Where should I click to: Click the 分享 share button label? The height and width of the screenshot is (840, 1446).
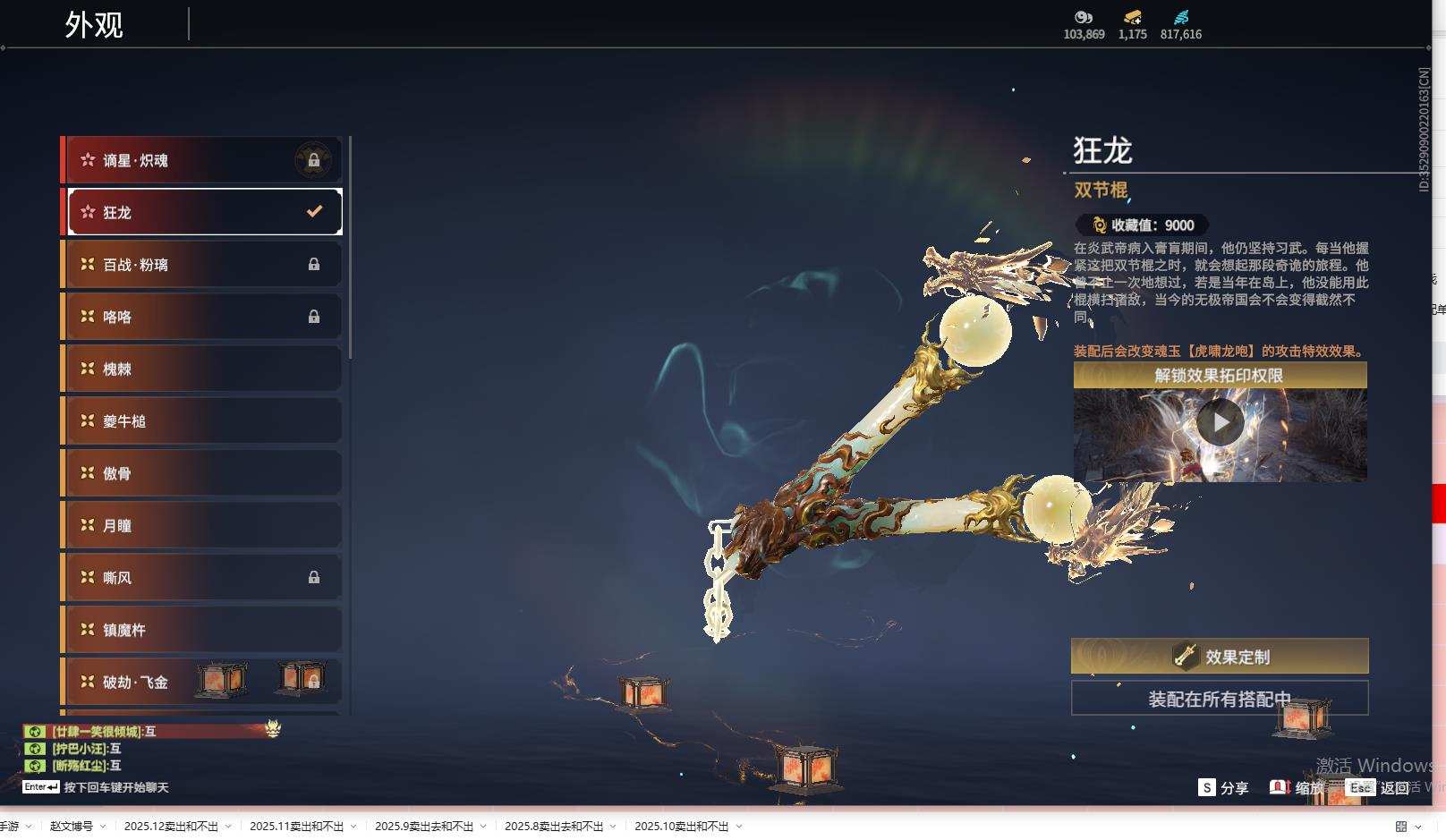[x=1234, y=788]
